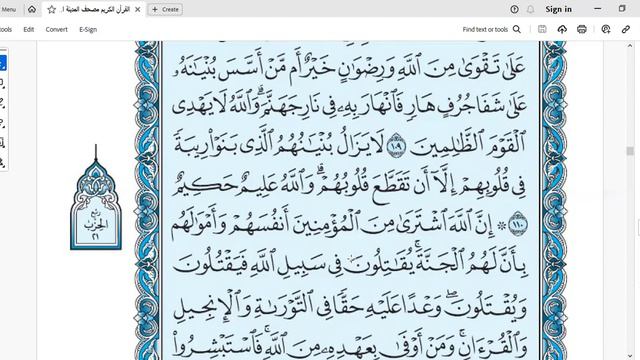Select the highlight pen tool in the quick toolbar
The width and height of the screenshot is (640, 360).
point(2,103)
